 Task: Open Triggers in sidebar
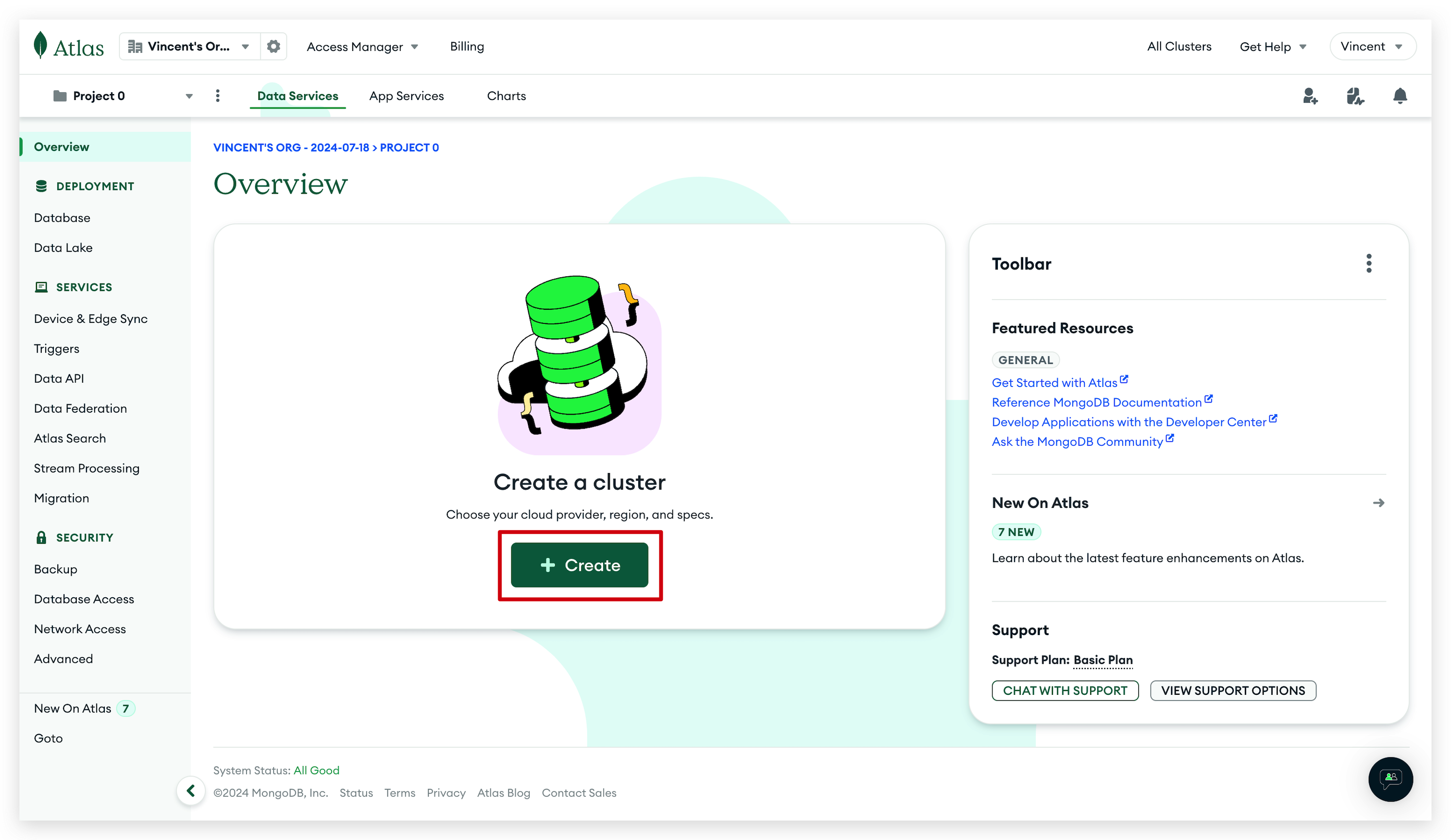pos(56,348)
